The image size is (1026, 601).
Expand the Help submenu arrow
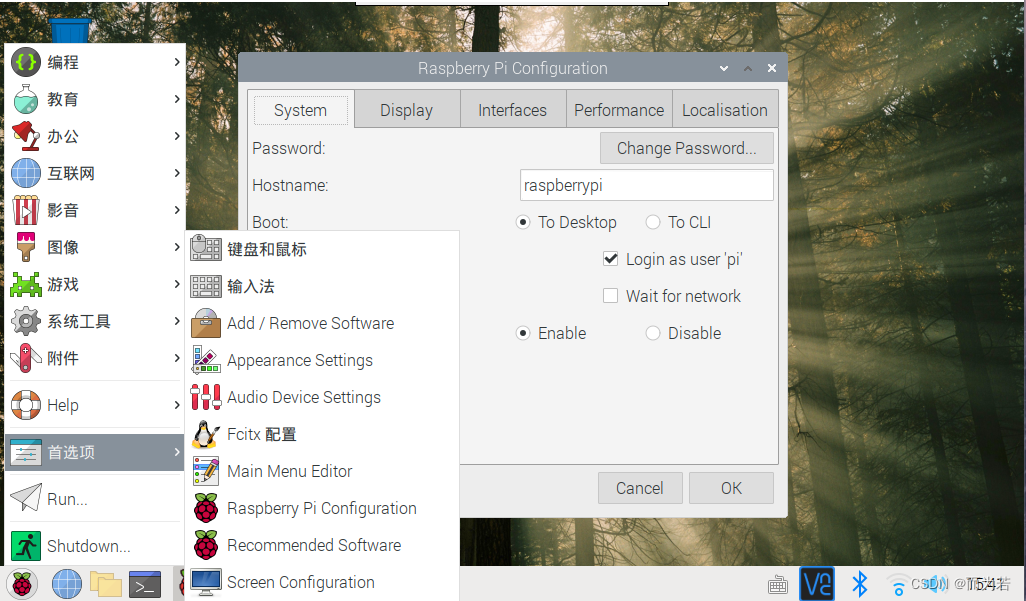pos(177,405)
